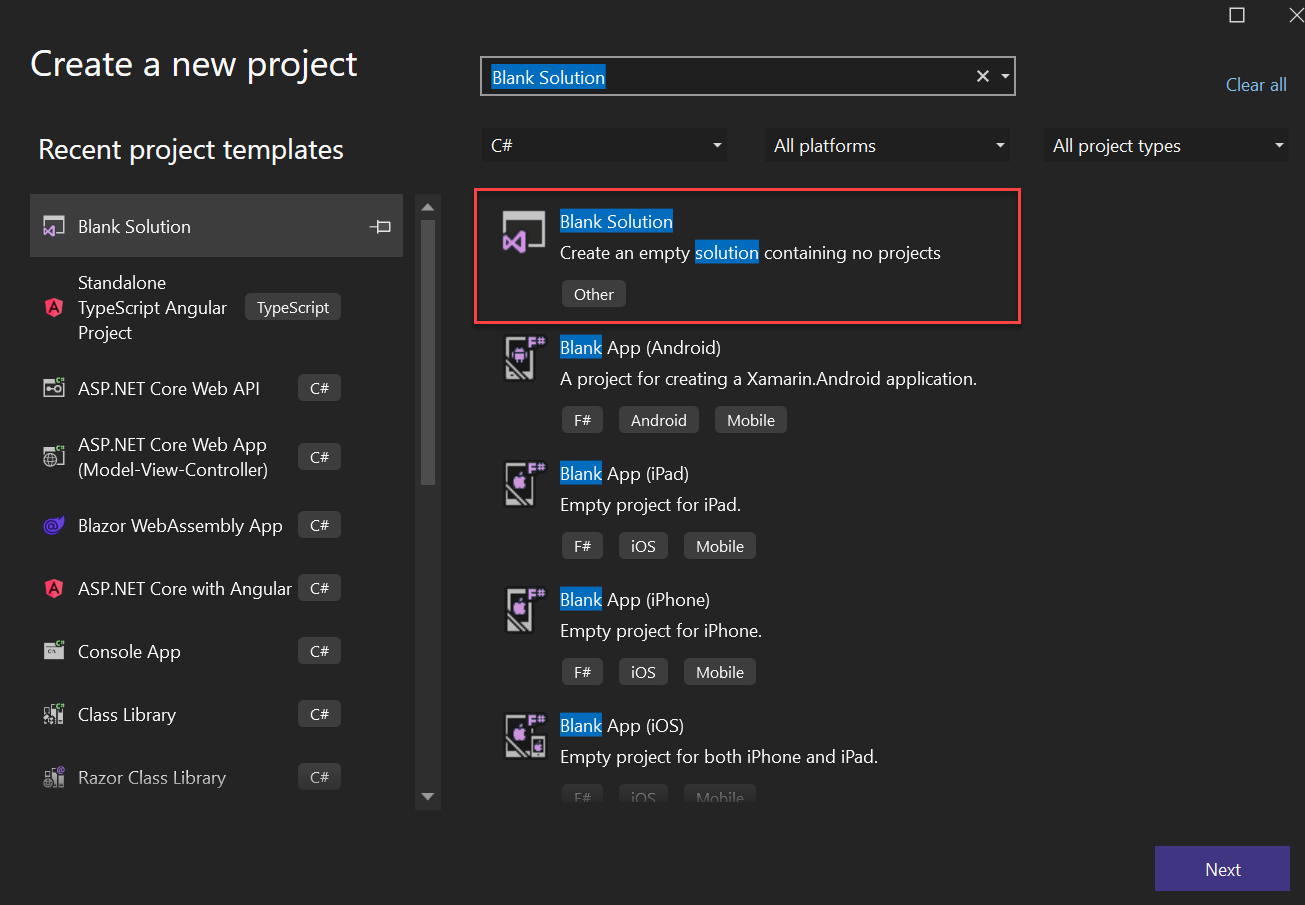Screen dimensions: 1305x905
Task: Click the Next button
Action: (1222, 869)
